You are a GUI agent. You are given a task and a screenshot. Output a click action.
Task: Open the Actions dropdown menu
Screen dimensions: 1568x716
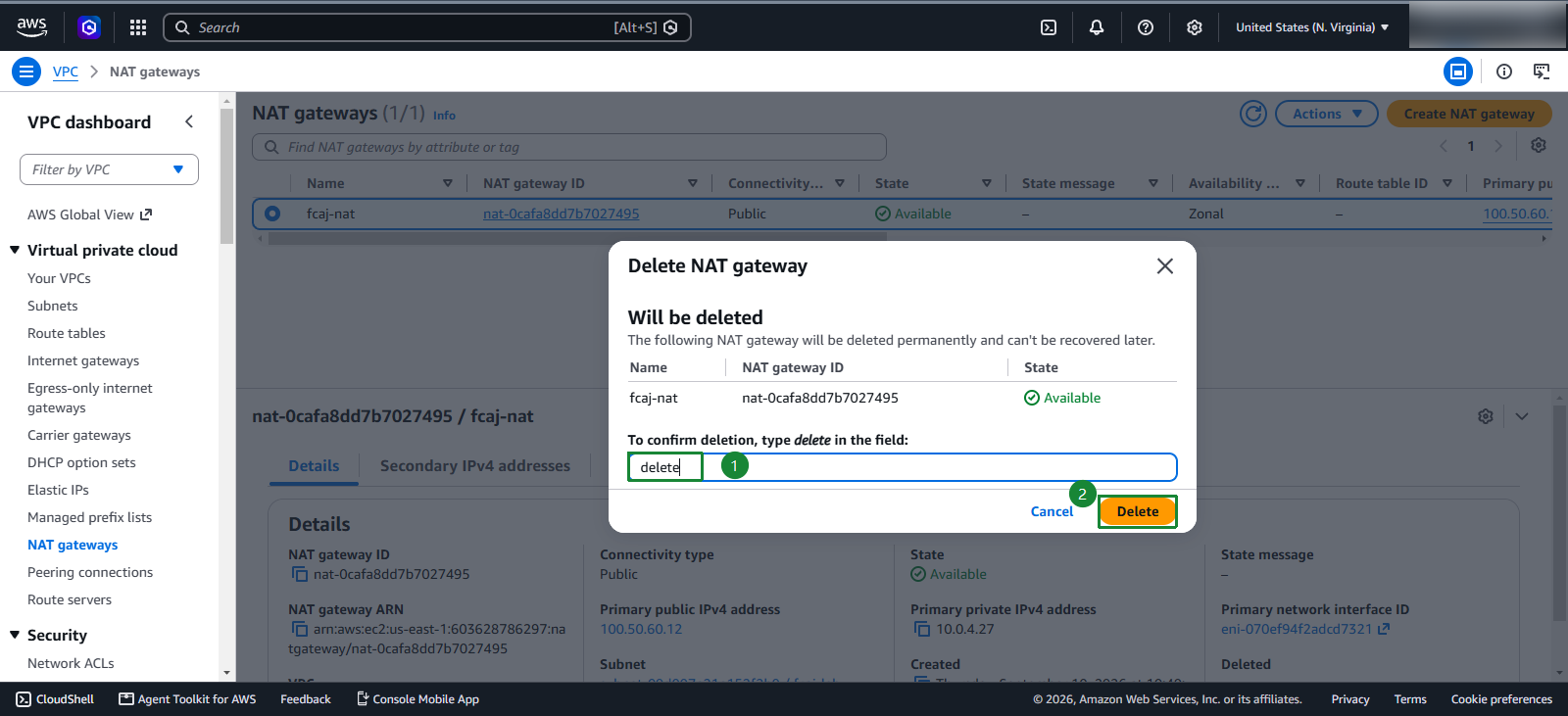(1327, 114)
